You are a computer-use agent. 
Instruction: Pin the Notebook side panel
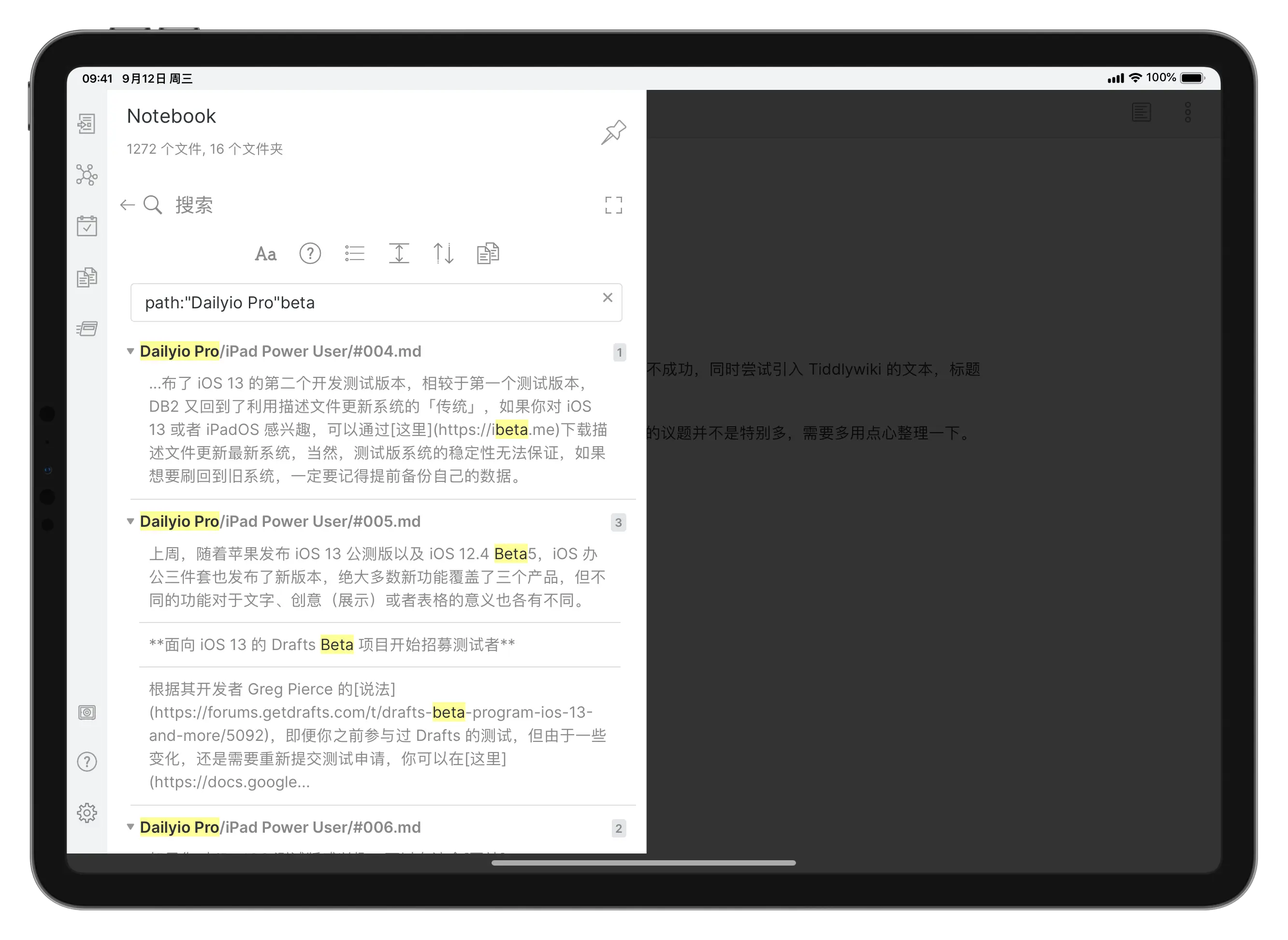613,132
